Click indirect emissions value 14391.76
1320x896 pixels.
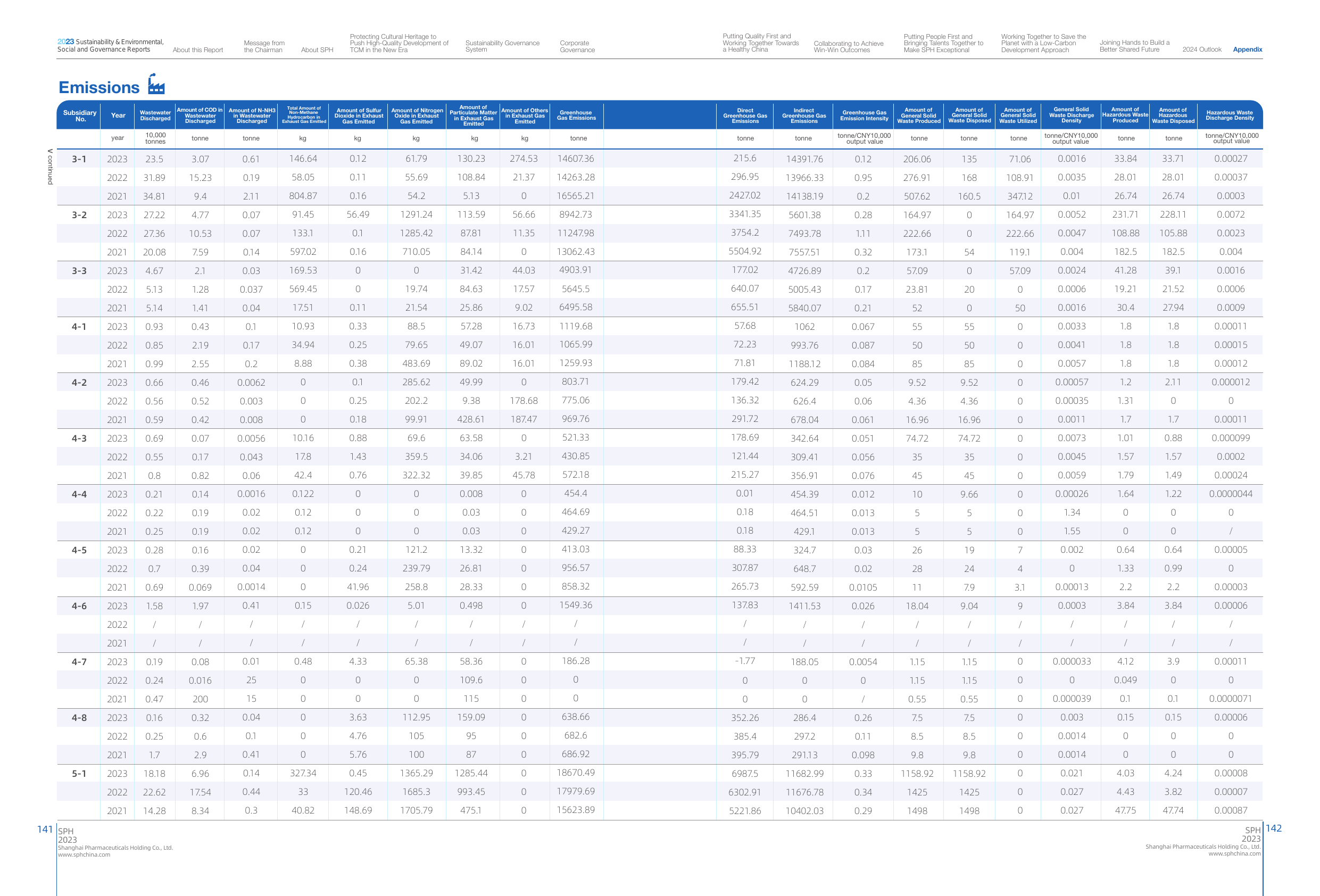[804, 159]
